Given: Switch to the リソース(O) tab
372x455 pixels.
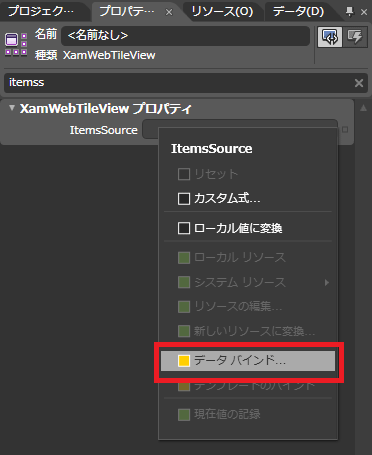Looking at the screenshot, I should pos(222,12).
